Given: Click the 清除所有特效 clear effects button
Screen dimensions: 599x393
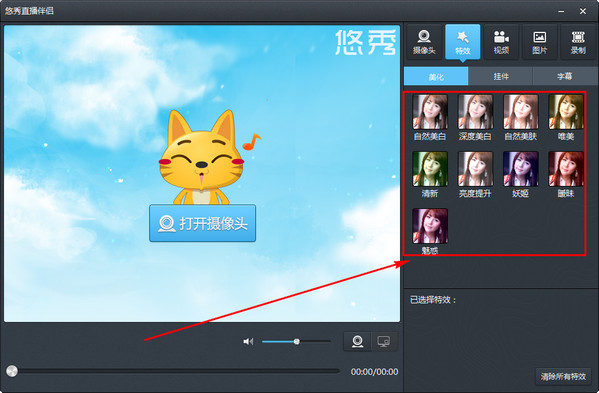Looking at the screenshot, I should pos(563,376).
